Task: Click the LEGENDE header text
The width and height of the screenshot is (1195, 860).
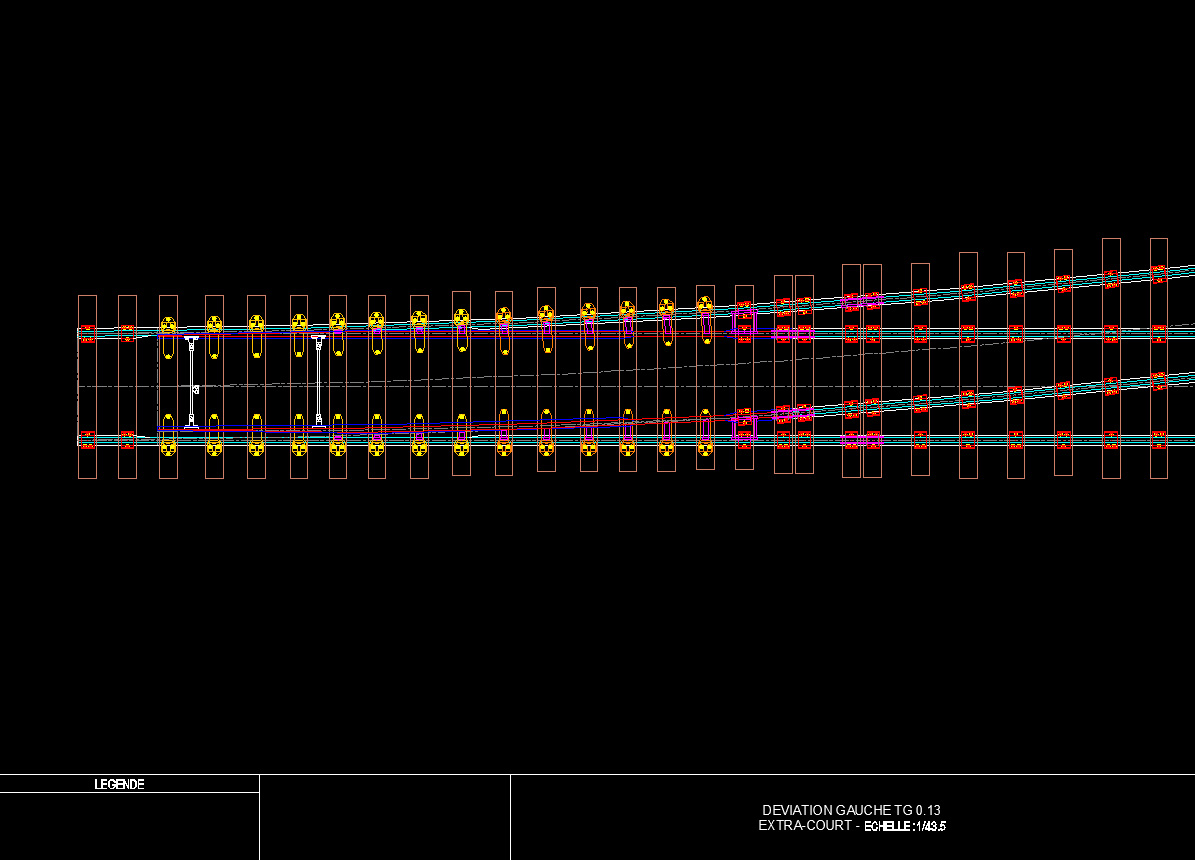Action: pos(119,785)
